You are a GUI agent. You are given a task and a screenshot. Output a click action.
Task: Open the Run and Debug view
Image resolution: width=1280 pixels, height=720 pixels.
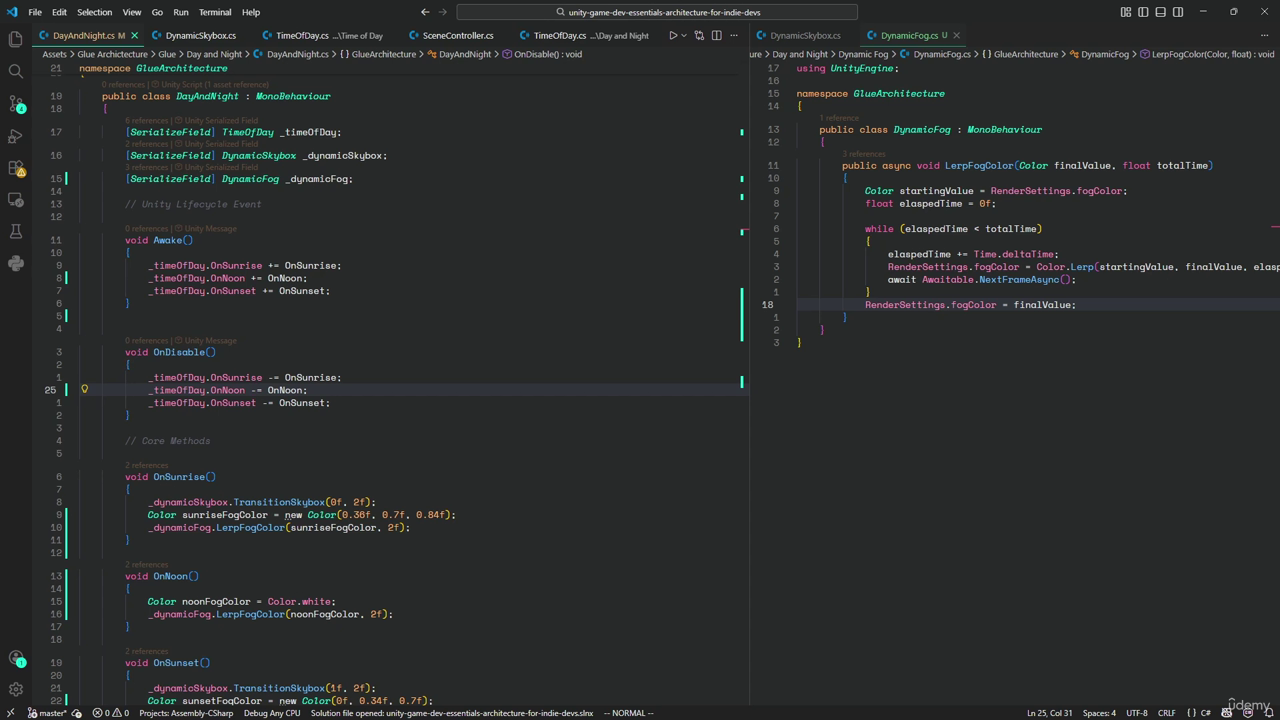(15, 135)
